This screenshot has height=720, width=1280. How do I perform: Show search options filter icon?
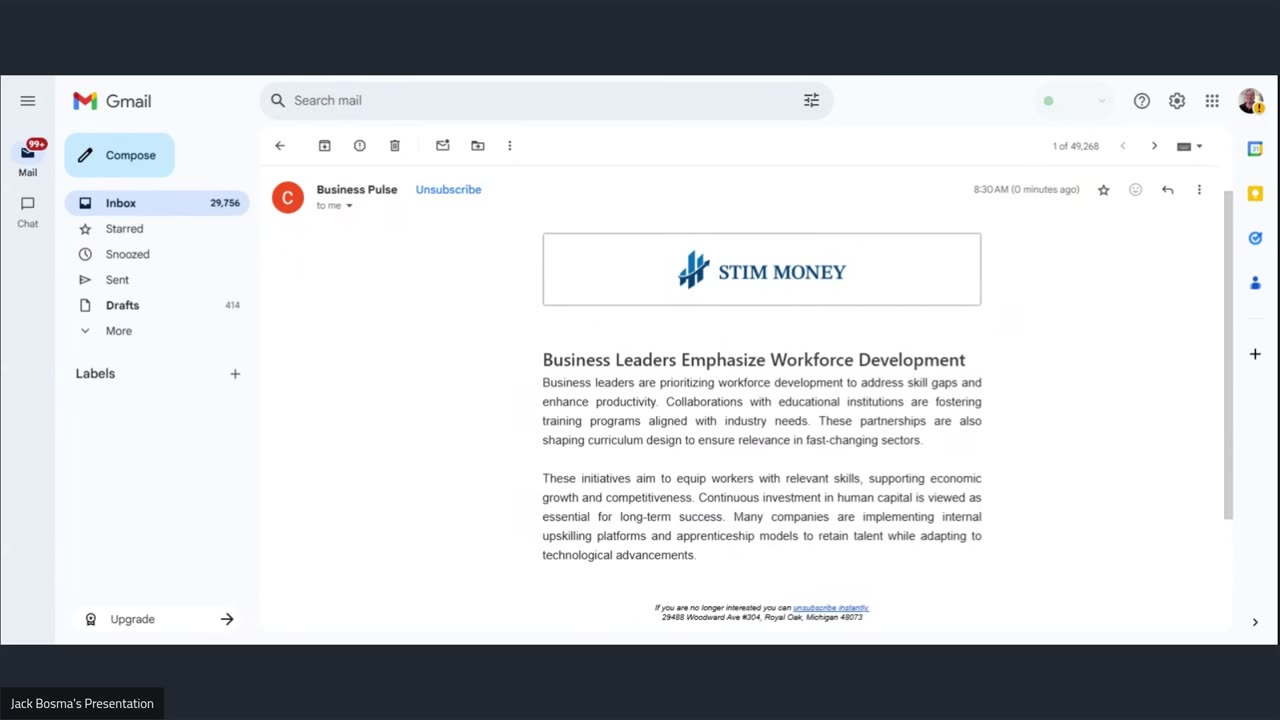tap(811, 100)
